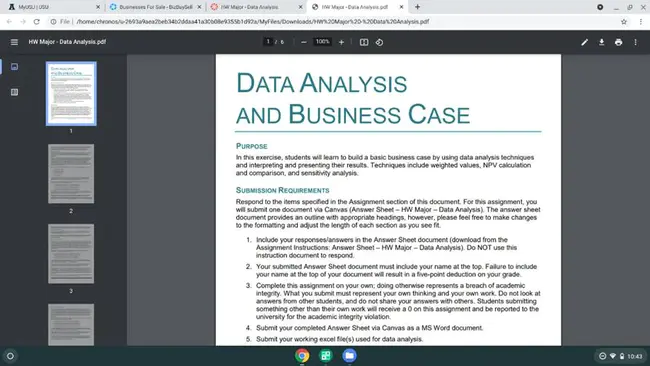
Task: Zoom out with the minus button
Action: point(304,42)
